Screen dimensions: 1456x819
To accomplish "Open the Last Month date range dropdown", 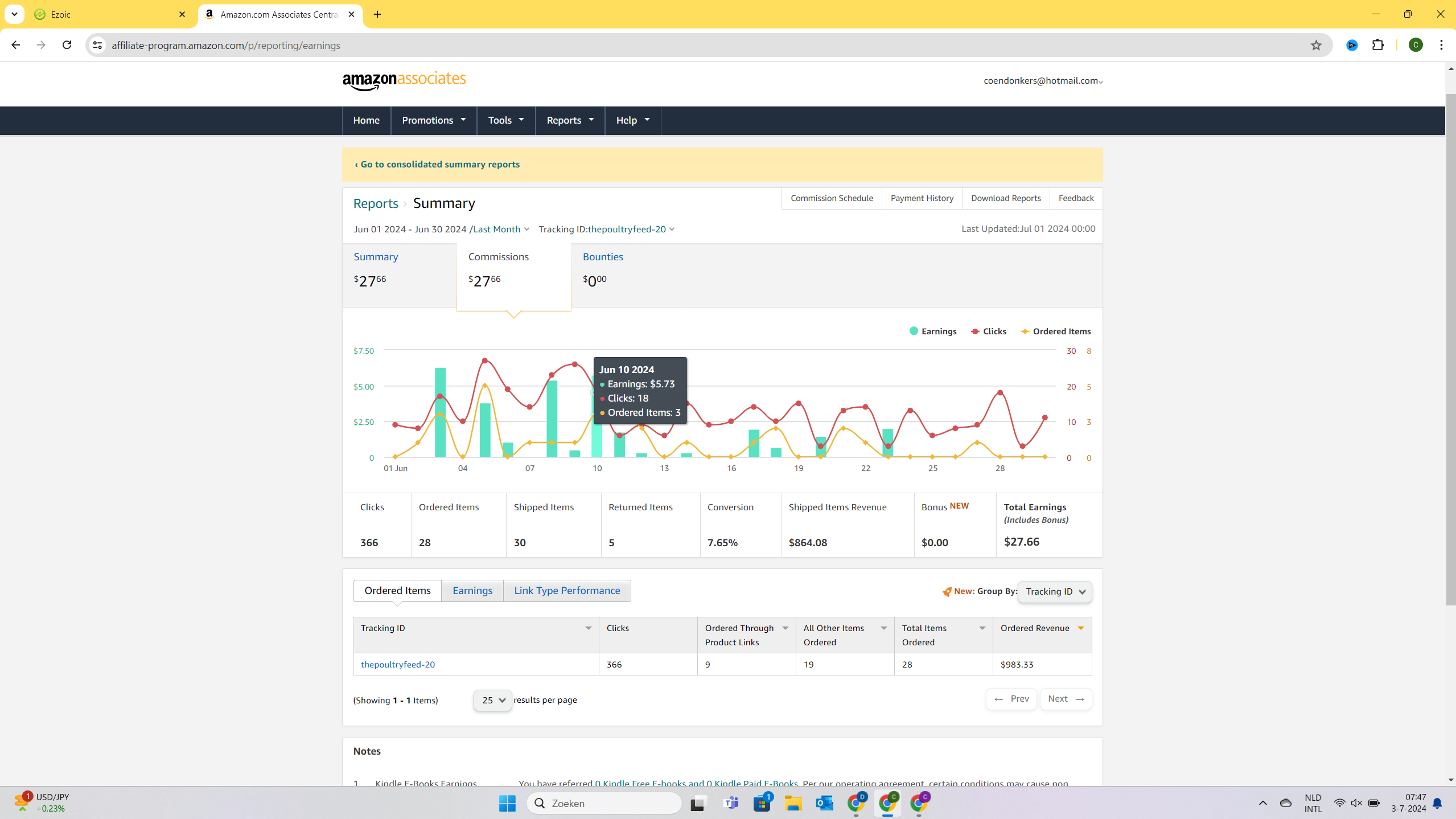I will click(501, 229).
